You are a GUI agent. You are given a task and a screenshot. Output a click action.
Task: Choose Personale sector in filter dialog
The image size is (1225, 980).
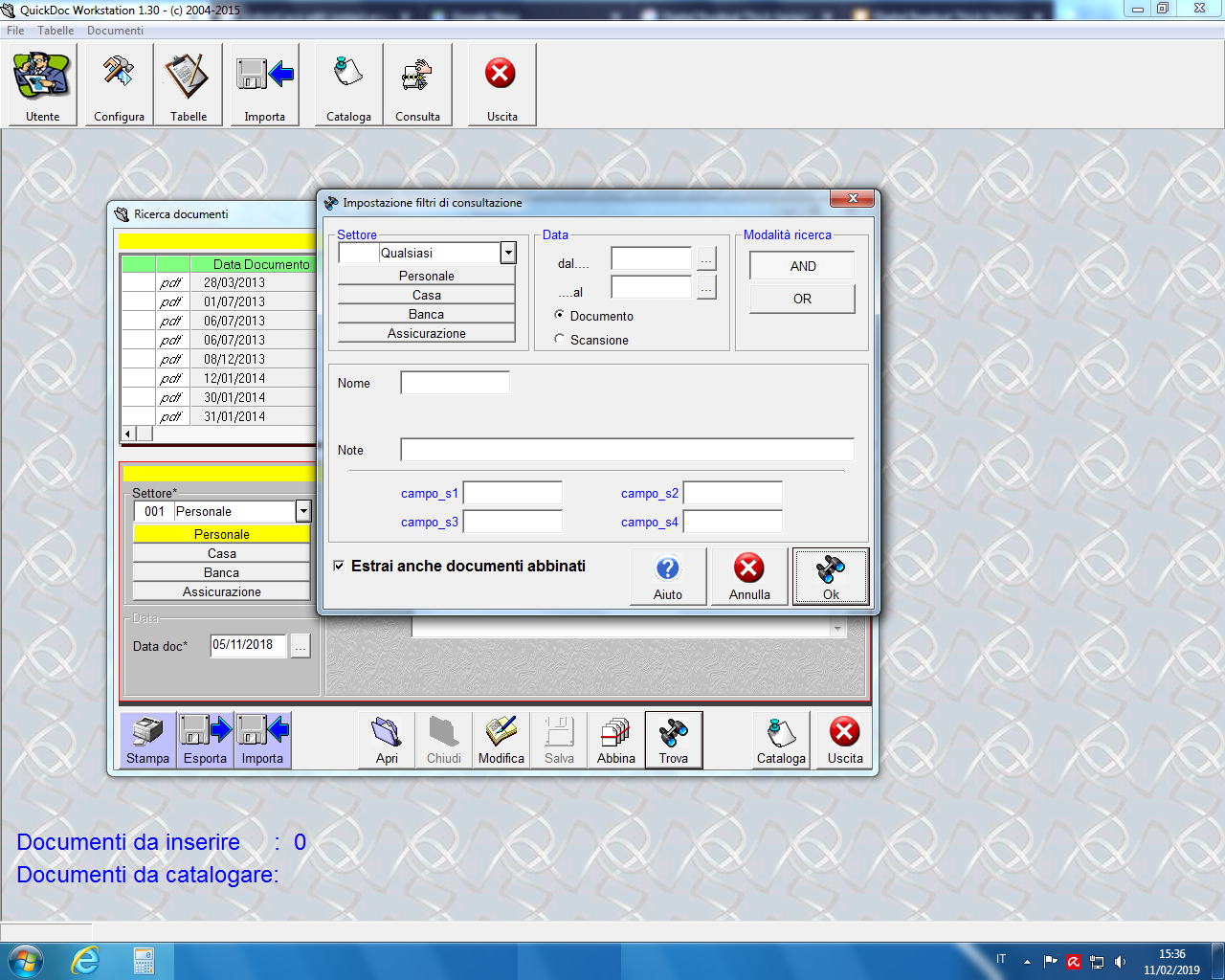[x=427, y=276]
